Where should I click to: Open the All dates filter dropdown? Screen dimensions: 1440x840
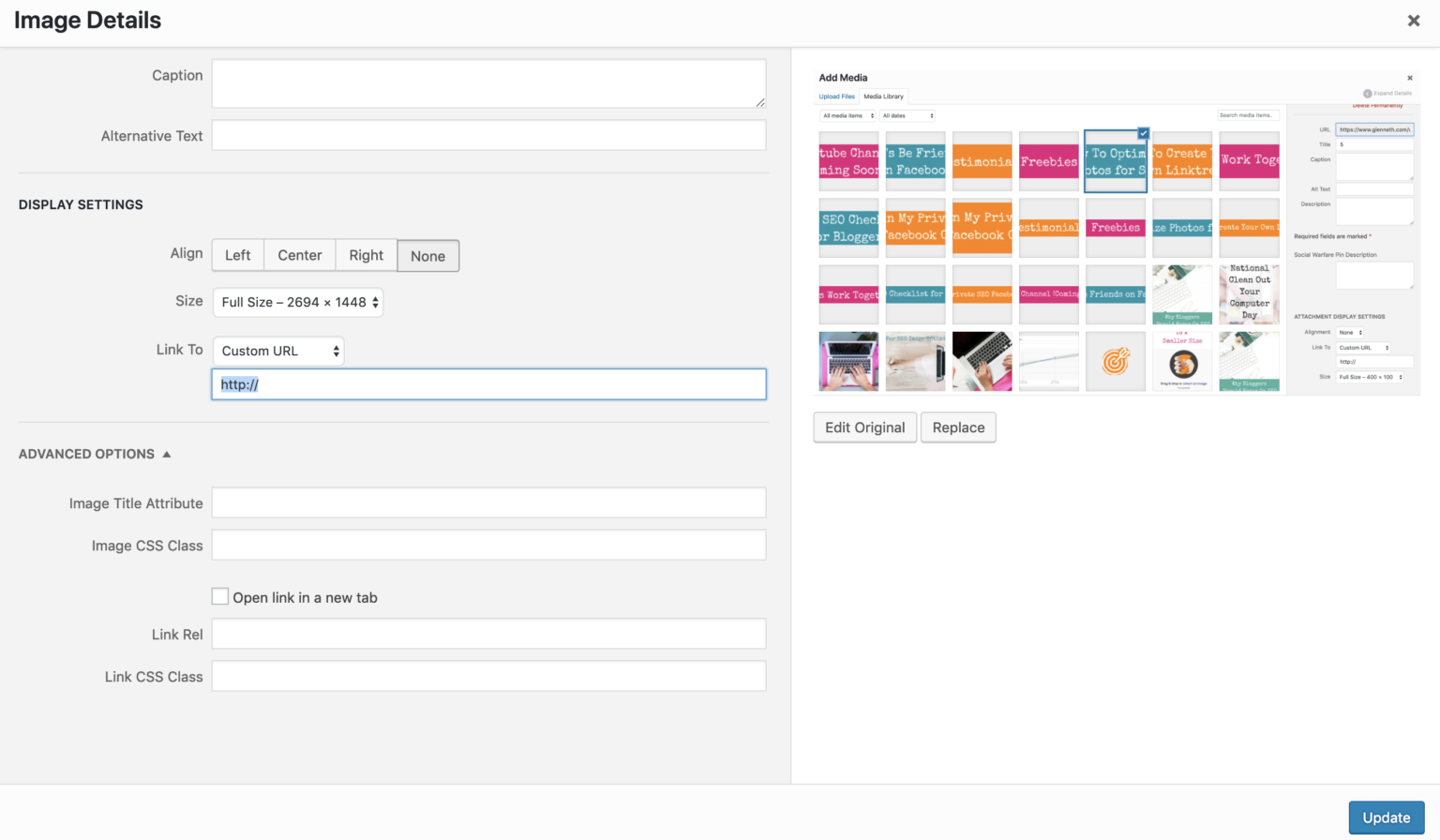pyautogui.click(x=907, y=114)
